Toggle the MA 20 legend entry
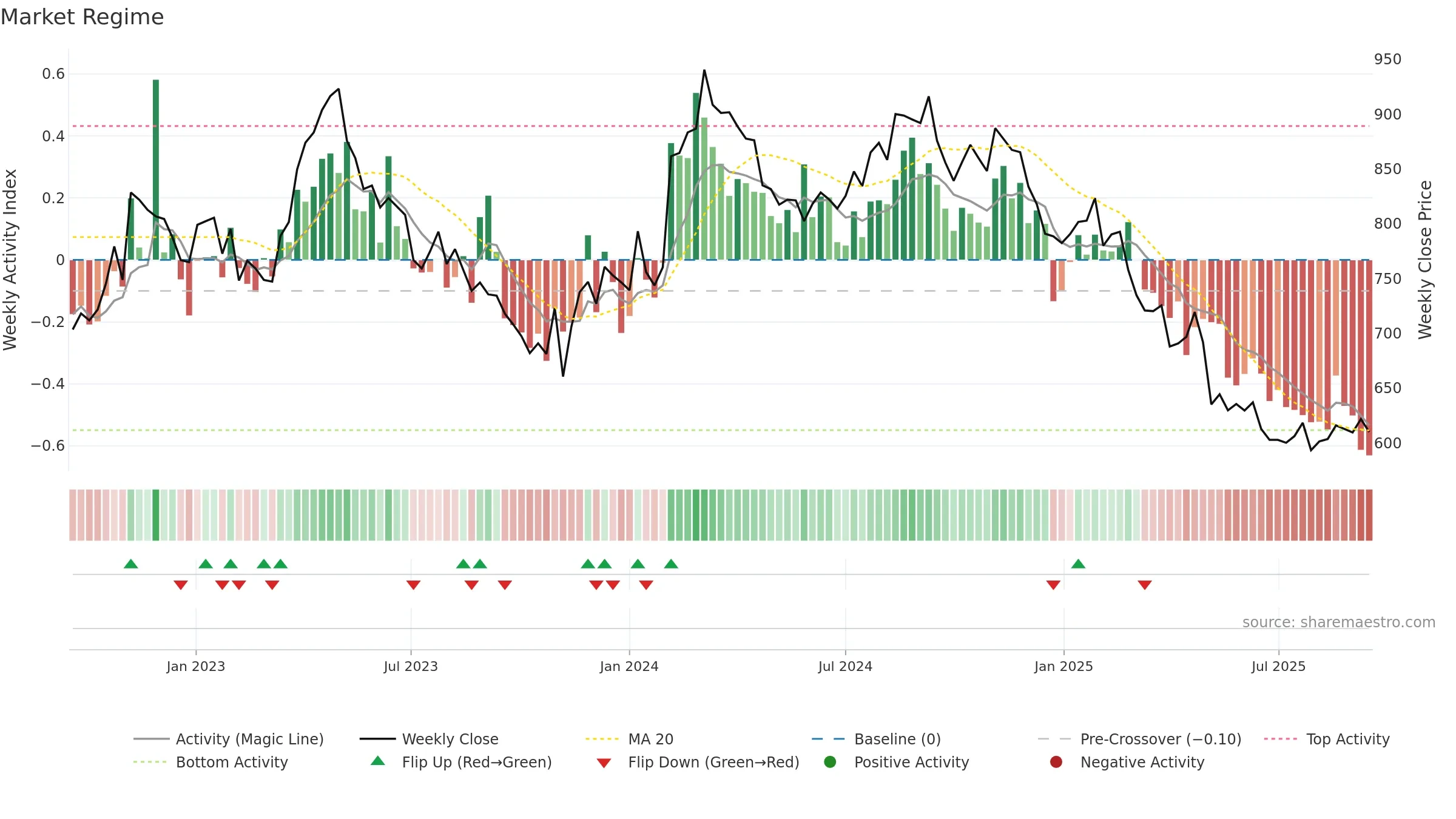Screen dimensions: 1456x819 (630, 739)
